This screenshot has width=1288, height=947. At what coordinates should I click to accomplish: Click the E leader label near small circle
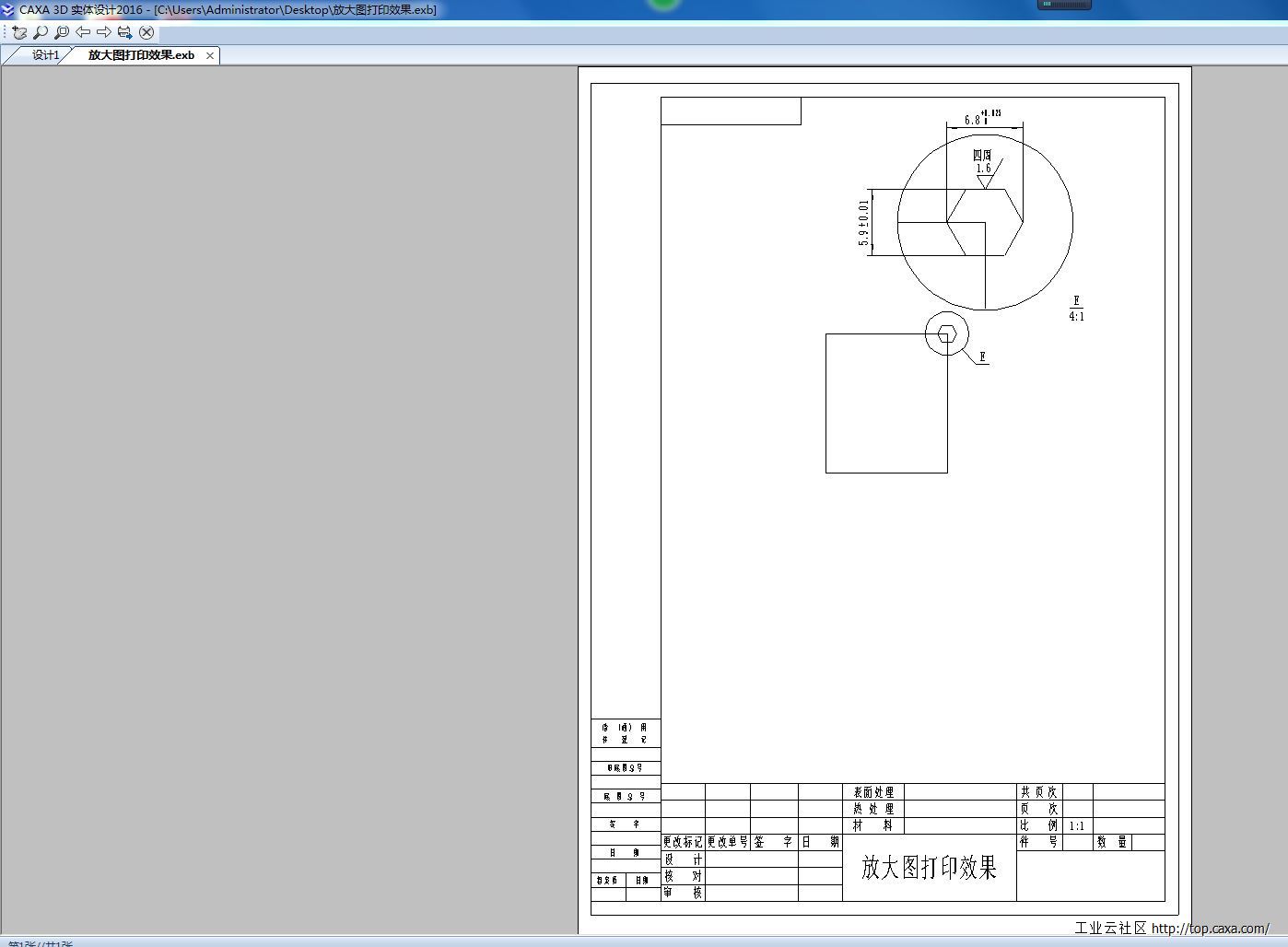coord(983,357)
